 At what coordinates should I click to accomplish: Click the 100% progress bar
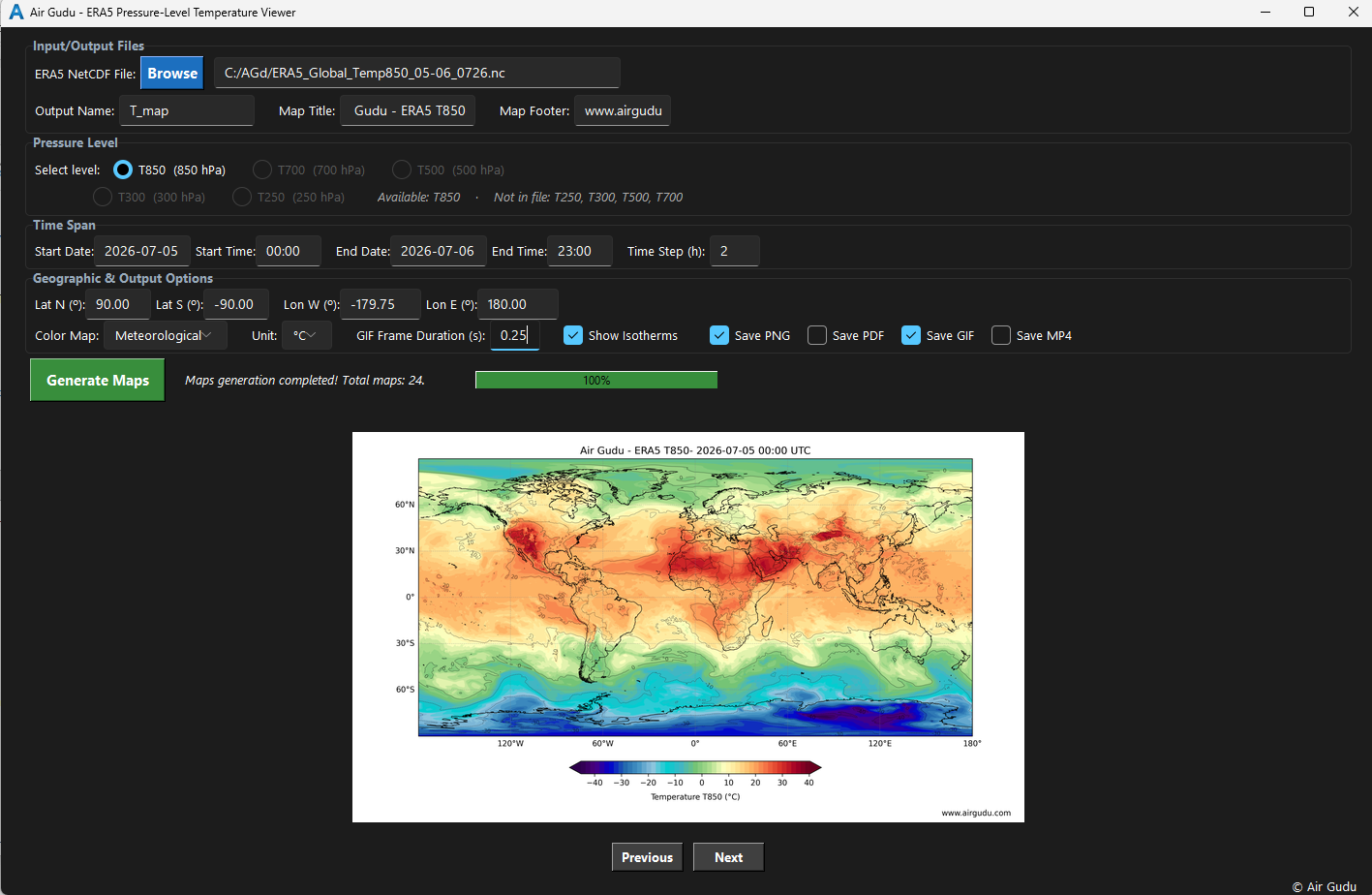coord(596,380)
